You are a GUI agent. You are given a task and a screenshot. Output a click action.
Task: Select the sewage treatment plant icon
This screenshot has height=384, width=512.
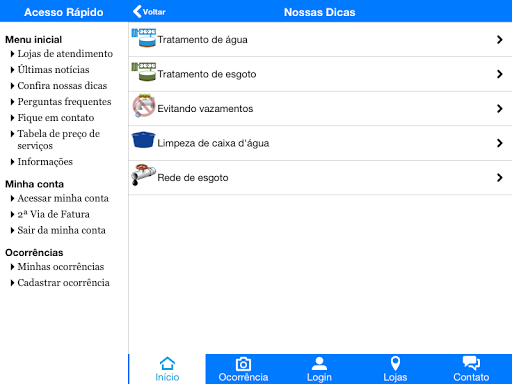[144, 72]
